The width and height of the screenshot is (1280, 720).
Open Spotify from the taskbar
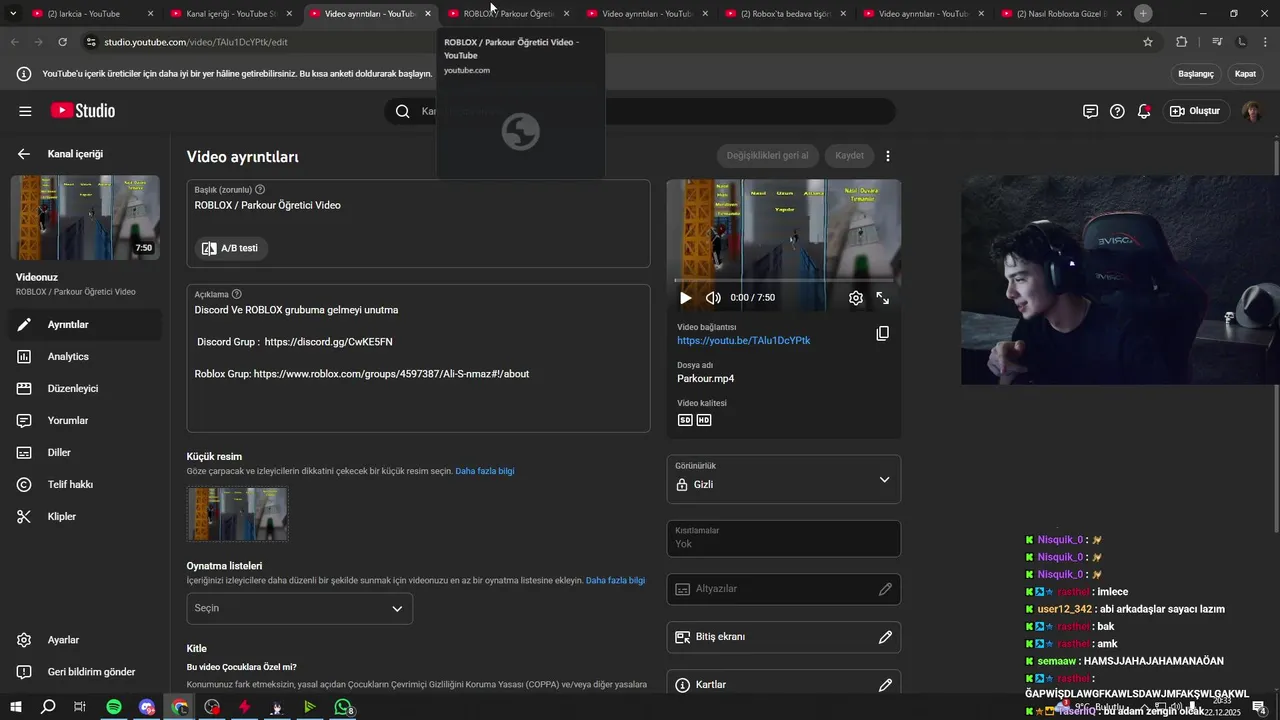pyautogui.click(x=114, y=707)
